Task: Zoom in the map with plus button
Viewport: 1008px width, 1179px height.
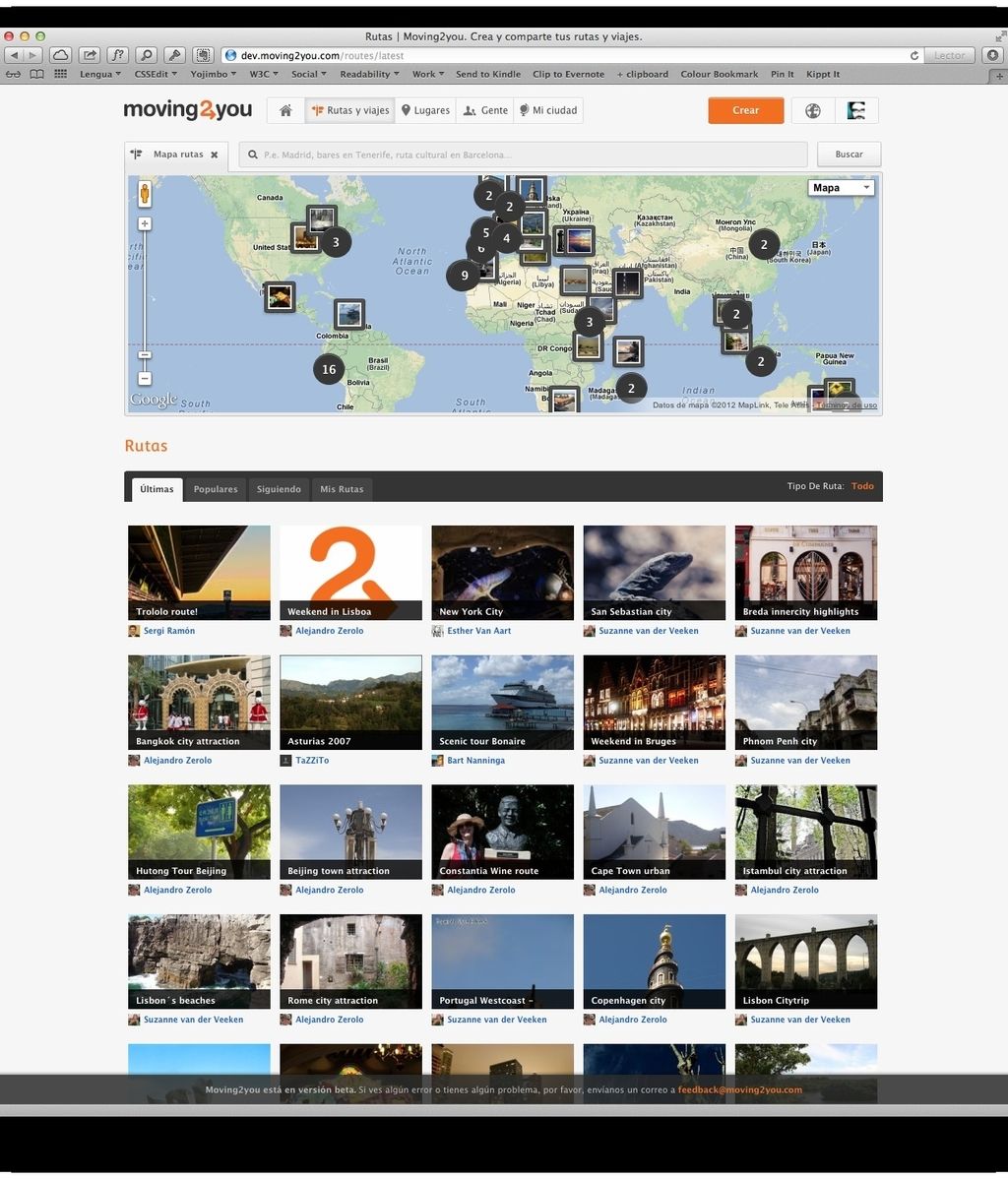Action: coord(145,223)
